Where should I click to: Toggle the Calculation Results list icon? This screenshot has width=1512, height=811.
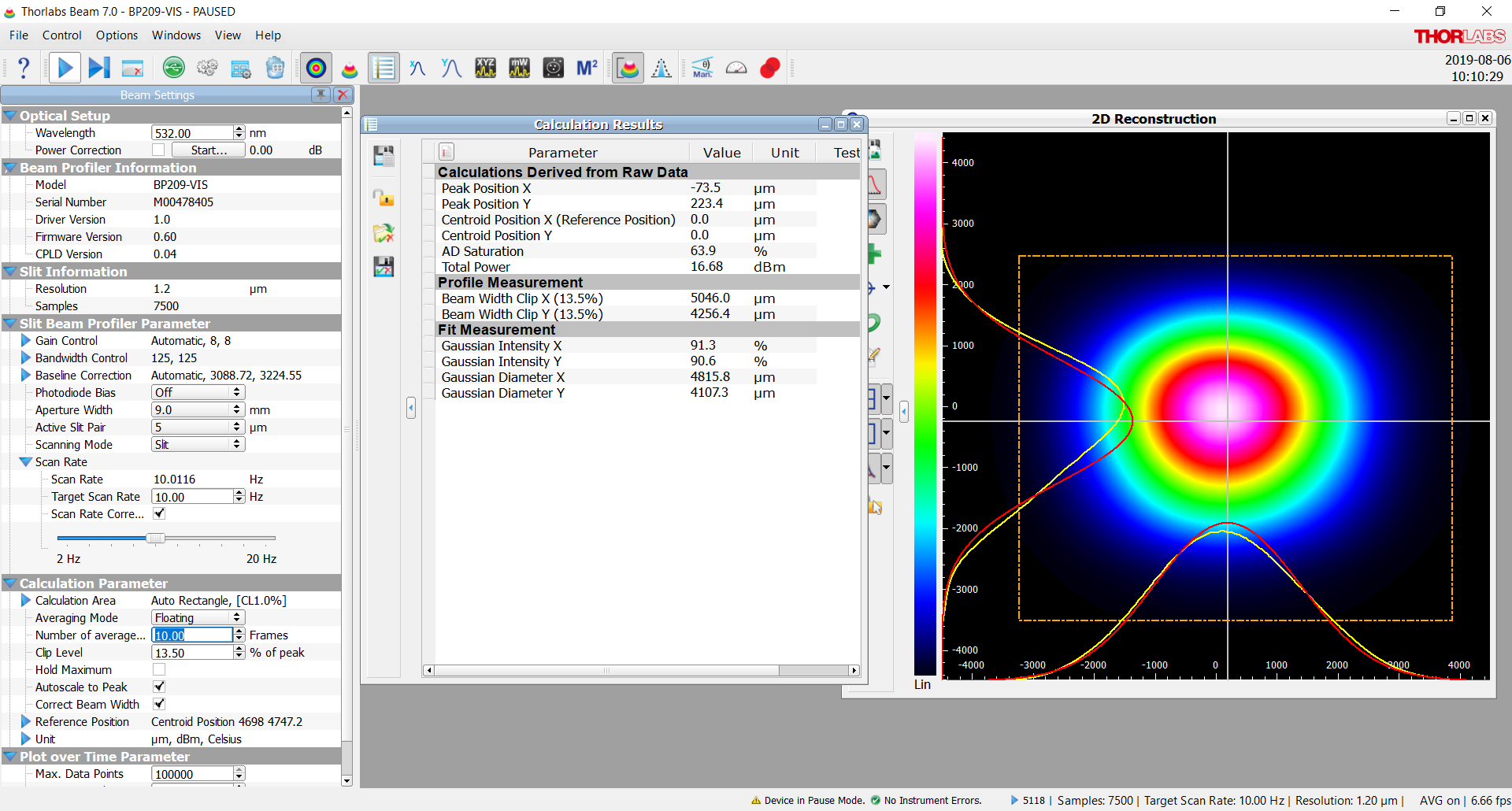pos(384,69)
